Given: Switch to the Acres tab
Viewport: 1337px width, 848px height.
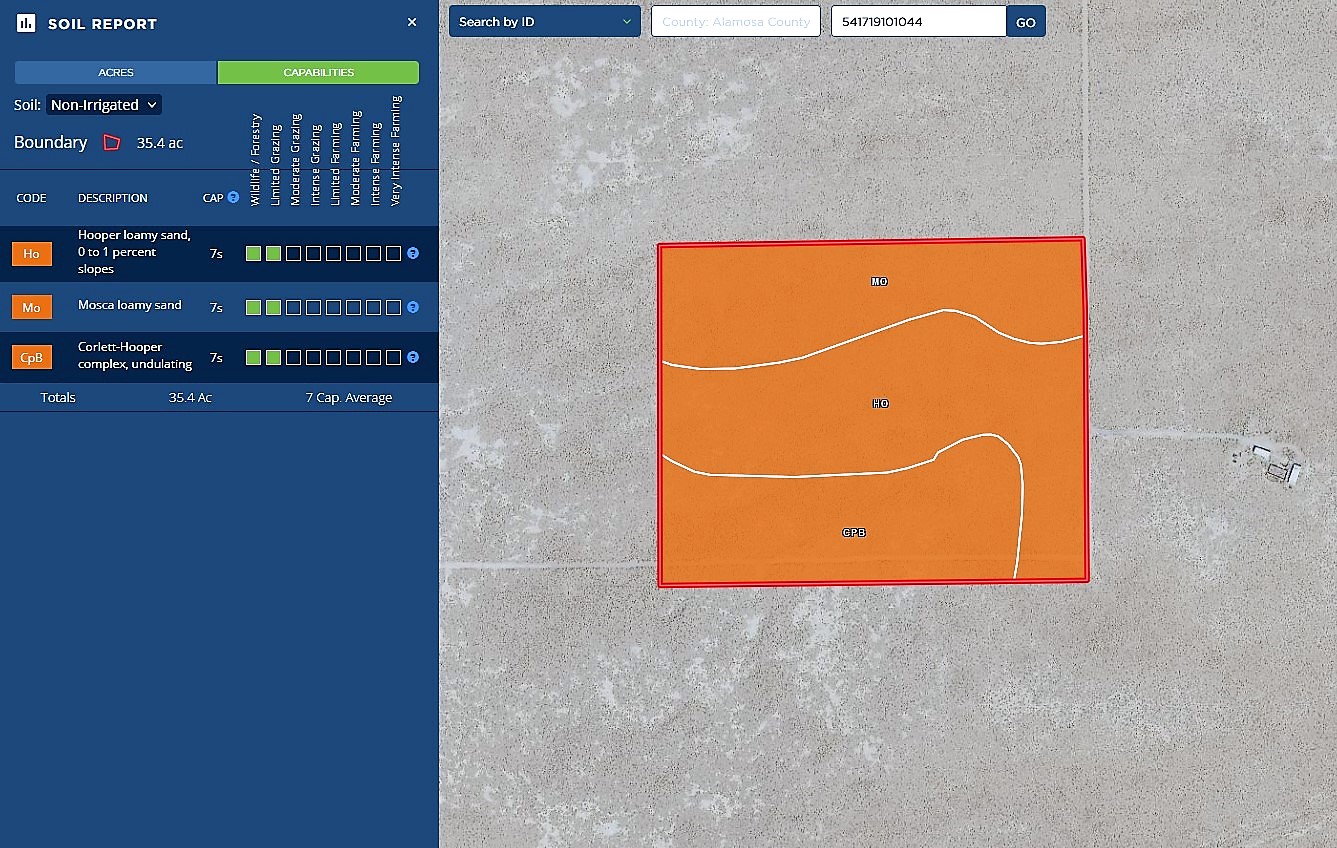Looking at the screenshot, I should click(116, 73).
